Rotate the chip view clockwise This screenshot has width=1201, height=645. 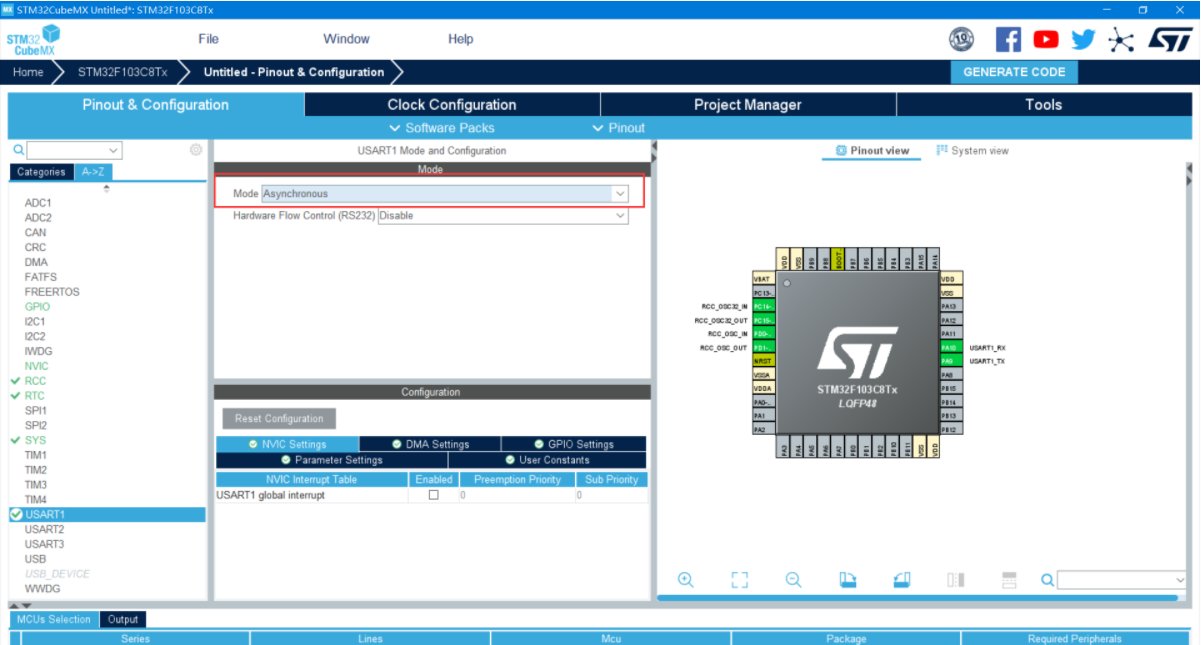pyautogui.click(x=846, y=579)
